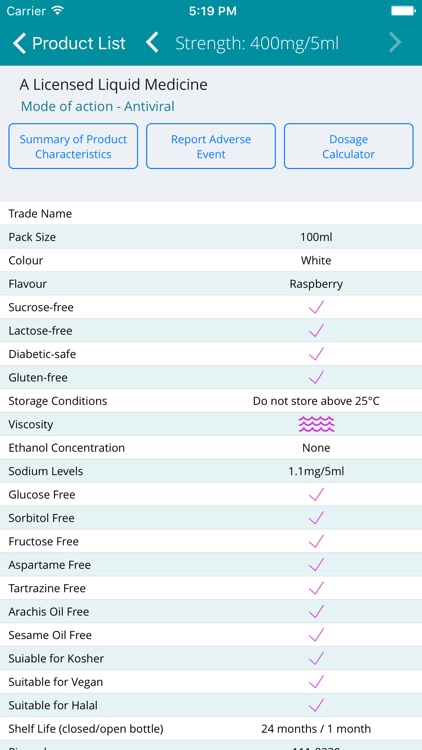Select the Shelf Life row
This screenshot has height=750, width=422.
(x=211, y=729)
